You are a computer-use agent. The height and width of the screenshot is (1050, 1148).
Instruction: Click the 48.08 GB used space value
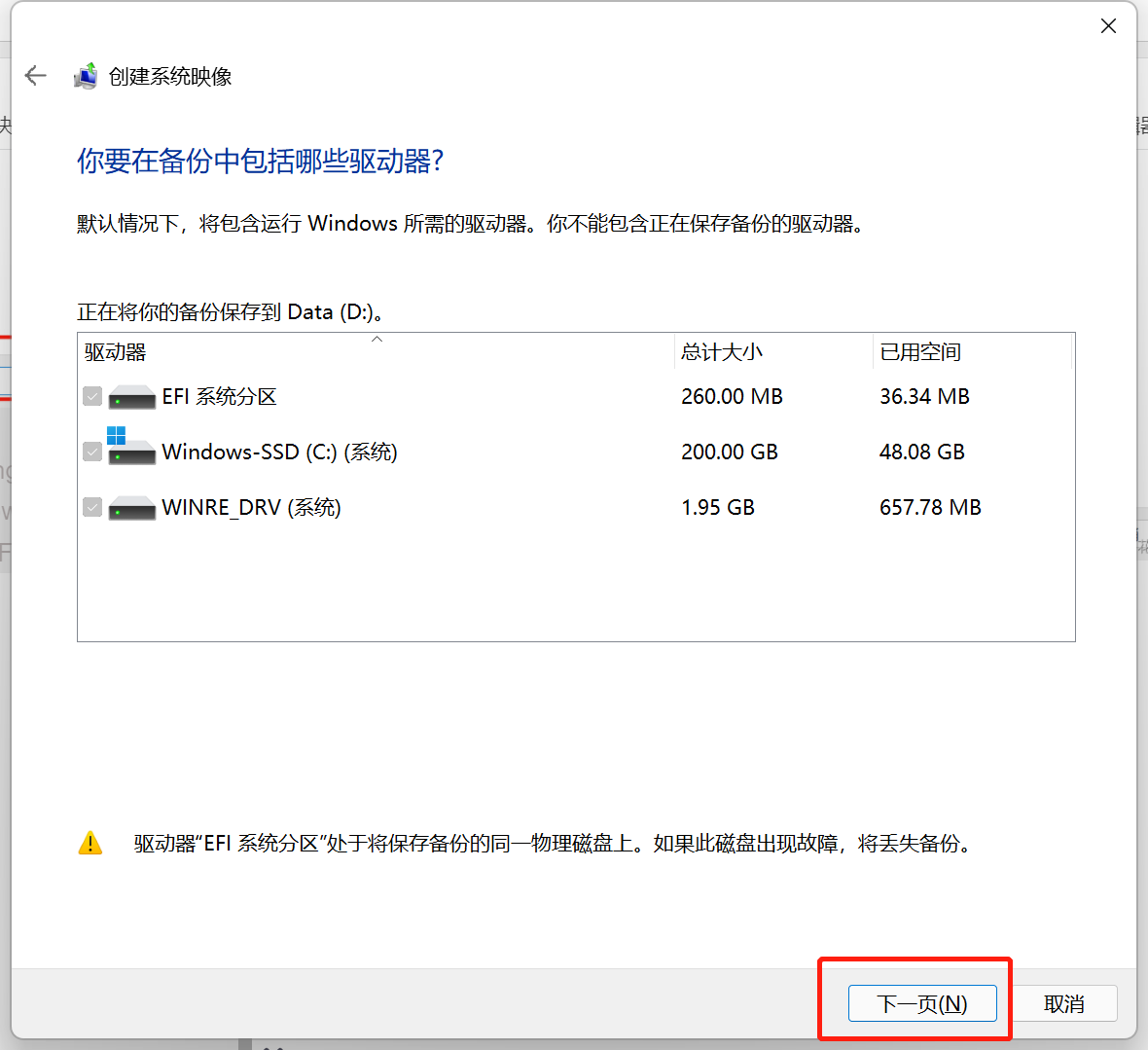[922, 452]
